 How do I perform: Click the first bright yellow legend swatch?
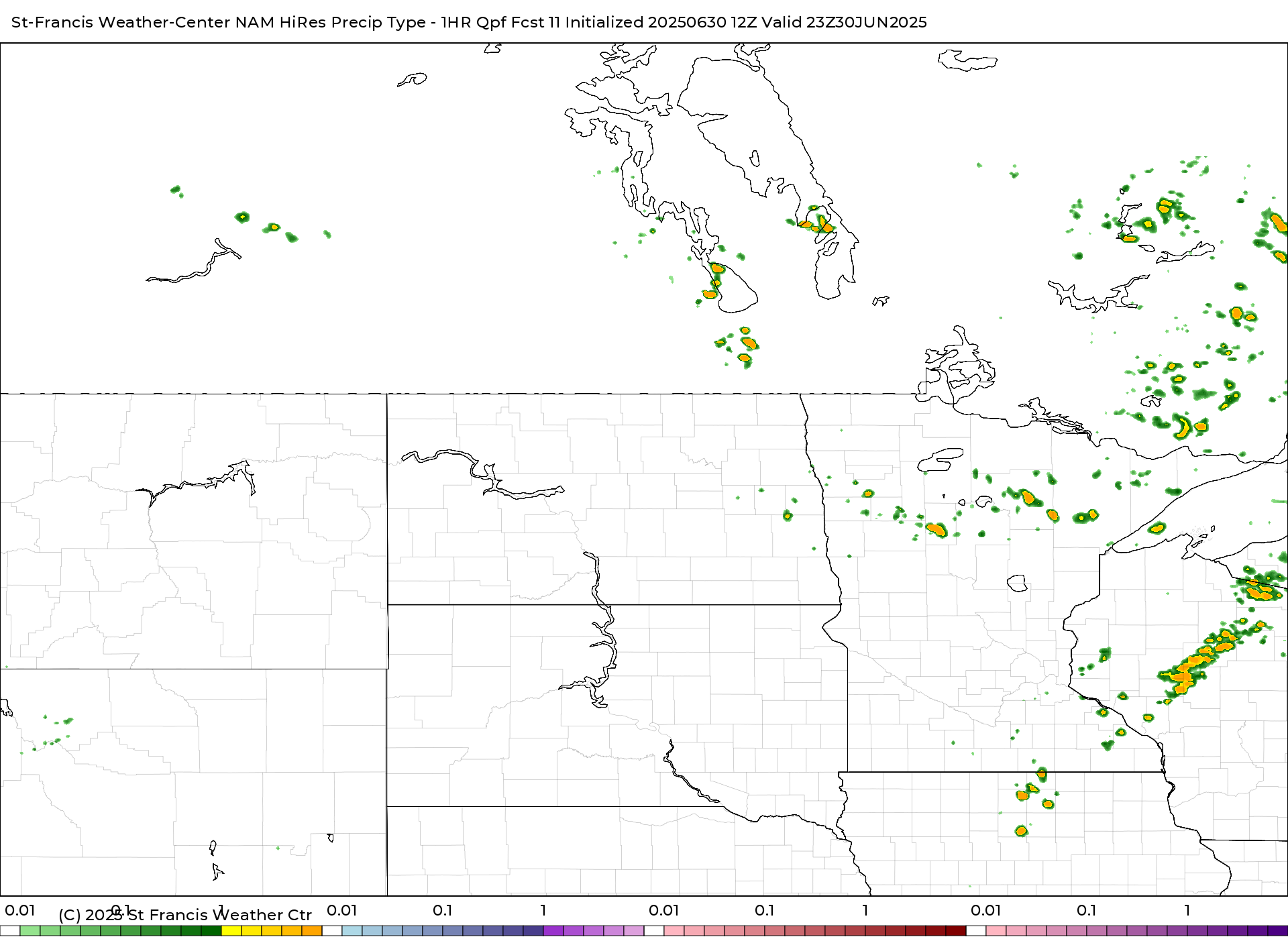click(231, 931)
